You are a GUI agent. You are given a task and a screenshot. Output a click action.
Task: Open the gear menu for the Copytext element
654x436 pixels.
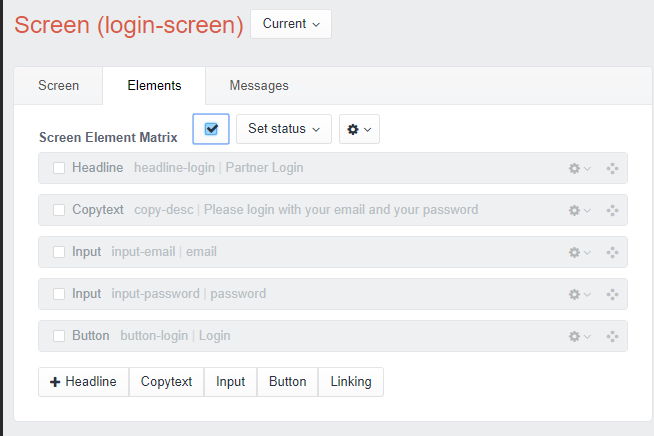coord(579,210)
